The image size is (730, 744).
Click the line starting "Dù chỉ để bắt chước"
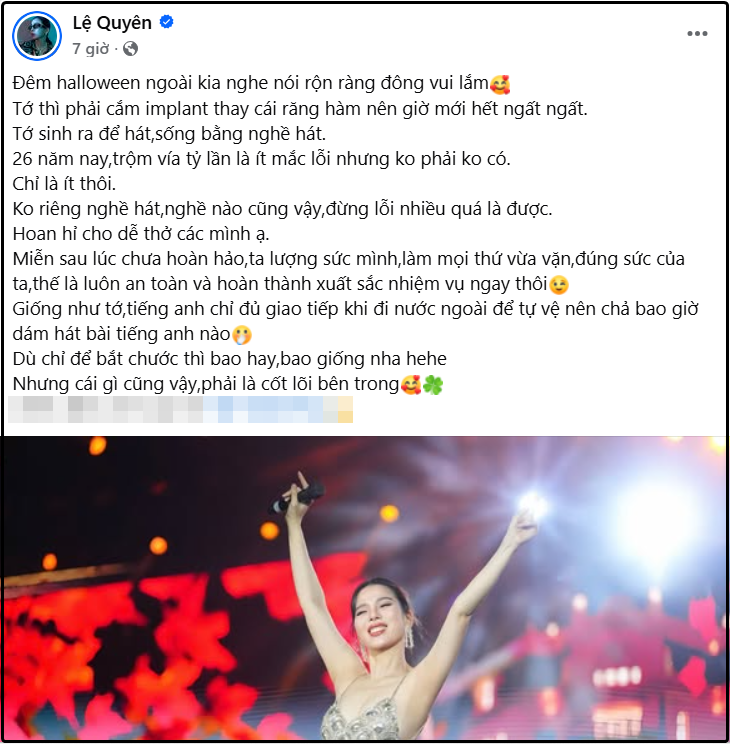pos(230,359)
